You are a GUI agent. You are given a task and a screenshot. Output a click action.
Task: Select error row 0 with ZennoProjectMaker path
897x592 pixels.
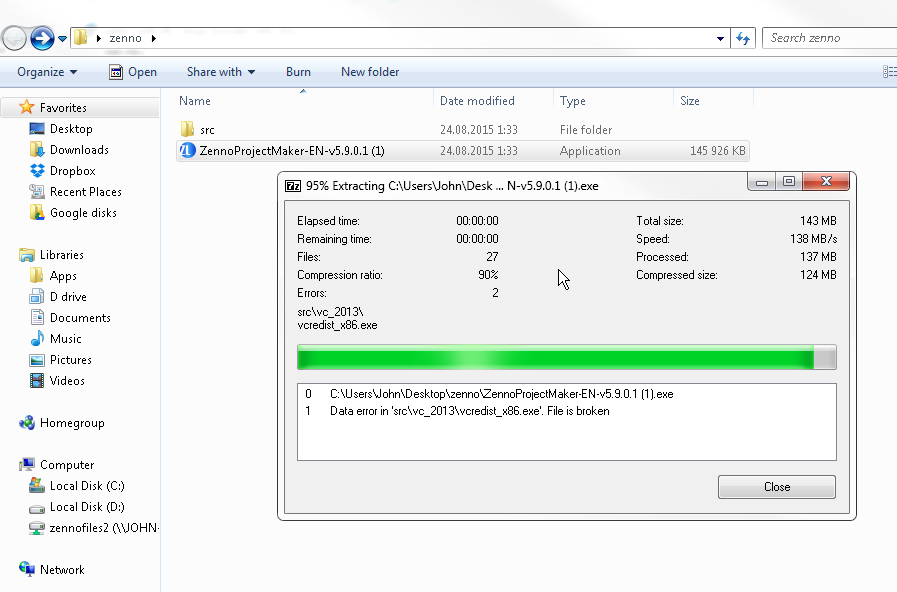(566, 394)
